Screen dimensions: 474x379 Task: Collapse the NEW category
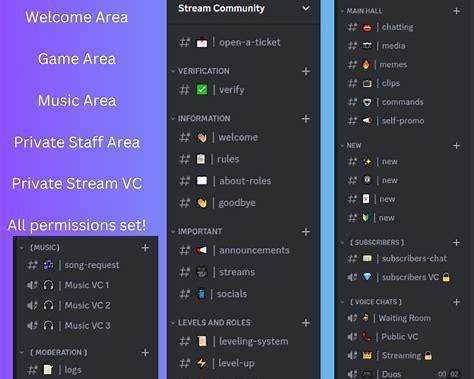coord(342,146)
